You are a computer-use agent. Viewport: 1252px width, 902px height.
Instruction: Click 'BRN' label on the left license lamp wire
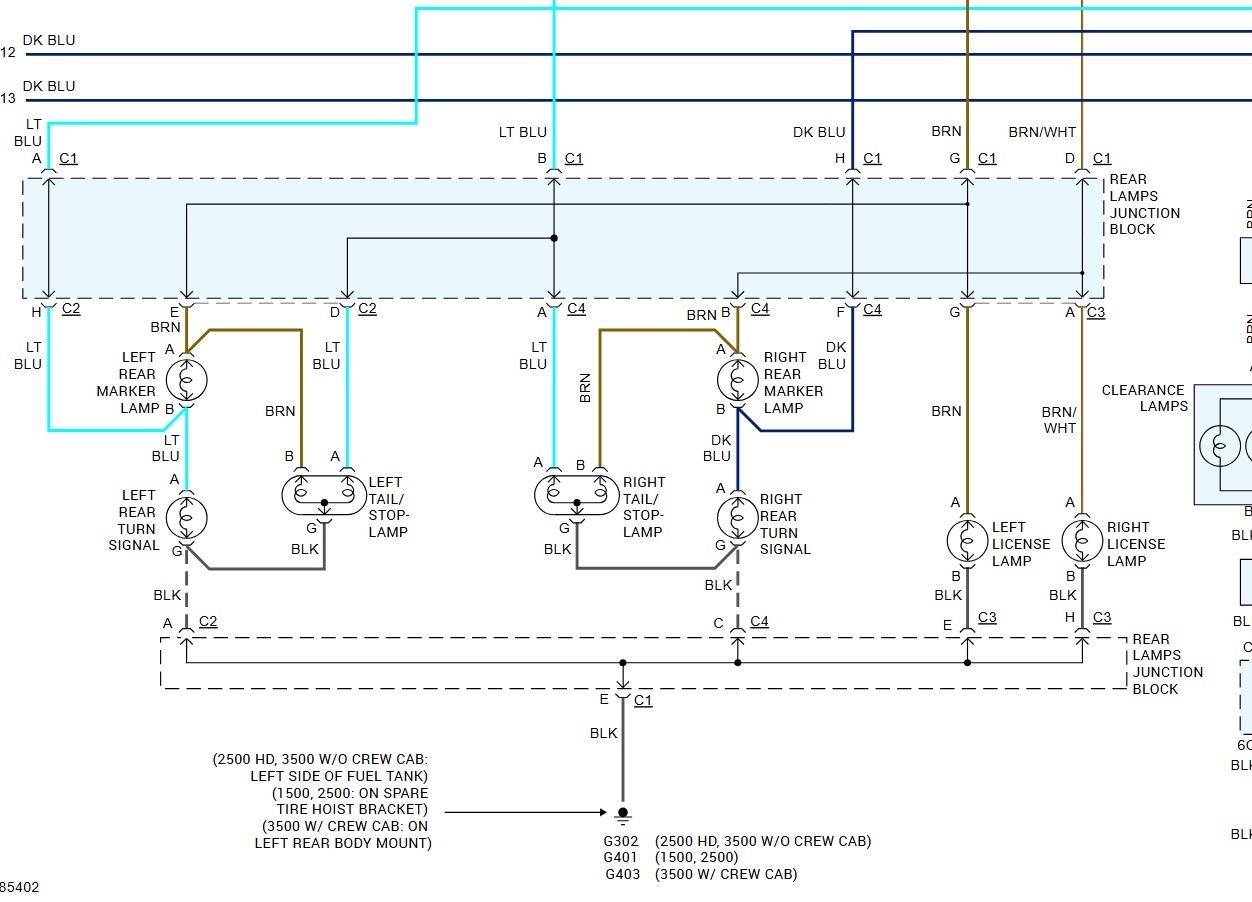click(947, 411)
